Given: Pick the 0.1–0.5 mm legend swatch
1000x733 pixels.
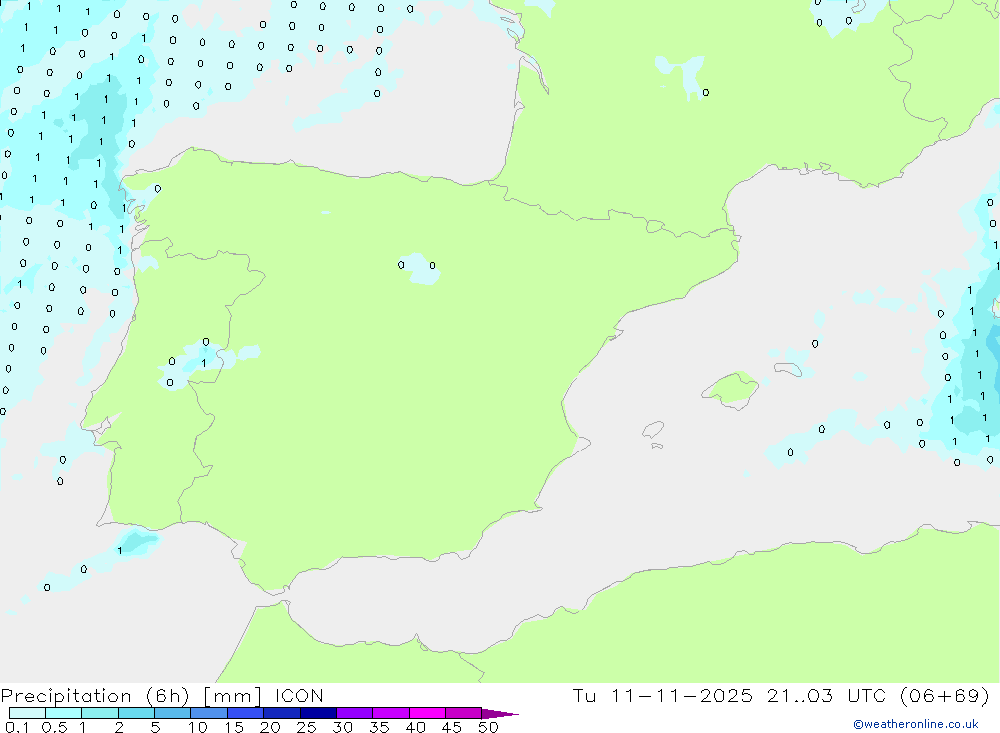Looking at the screenshot, I should (x=27, y=713).
